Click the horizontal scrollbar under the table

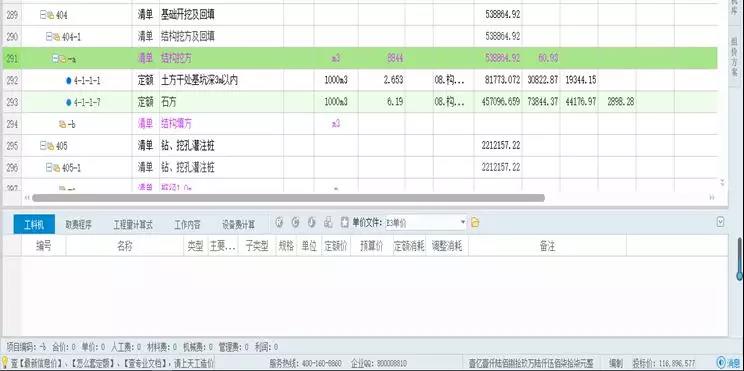point(288,198)
